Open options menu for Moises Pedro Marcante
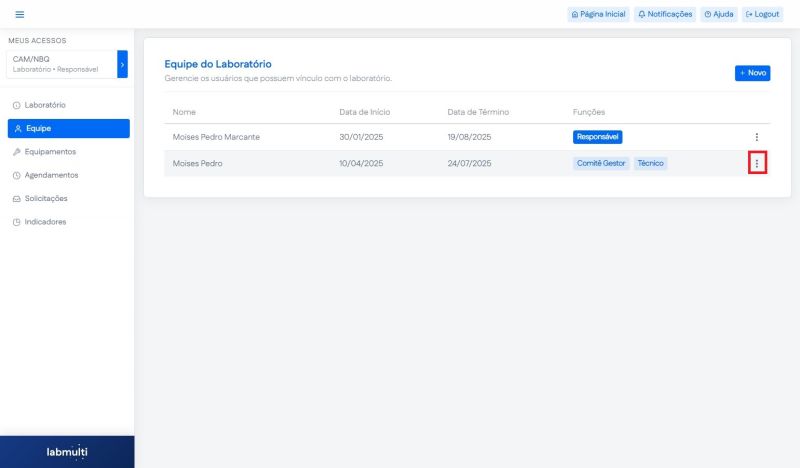800x468 pixels. [757, 137]
